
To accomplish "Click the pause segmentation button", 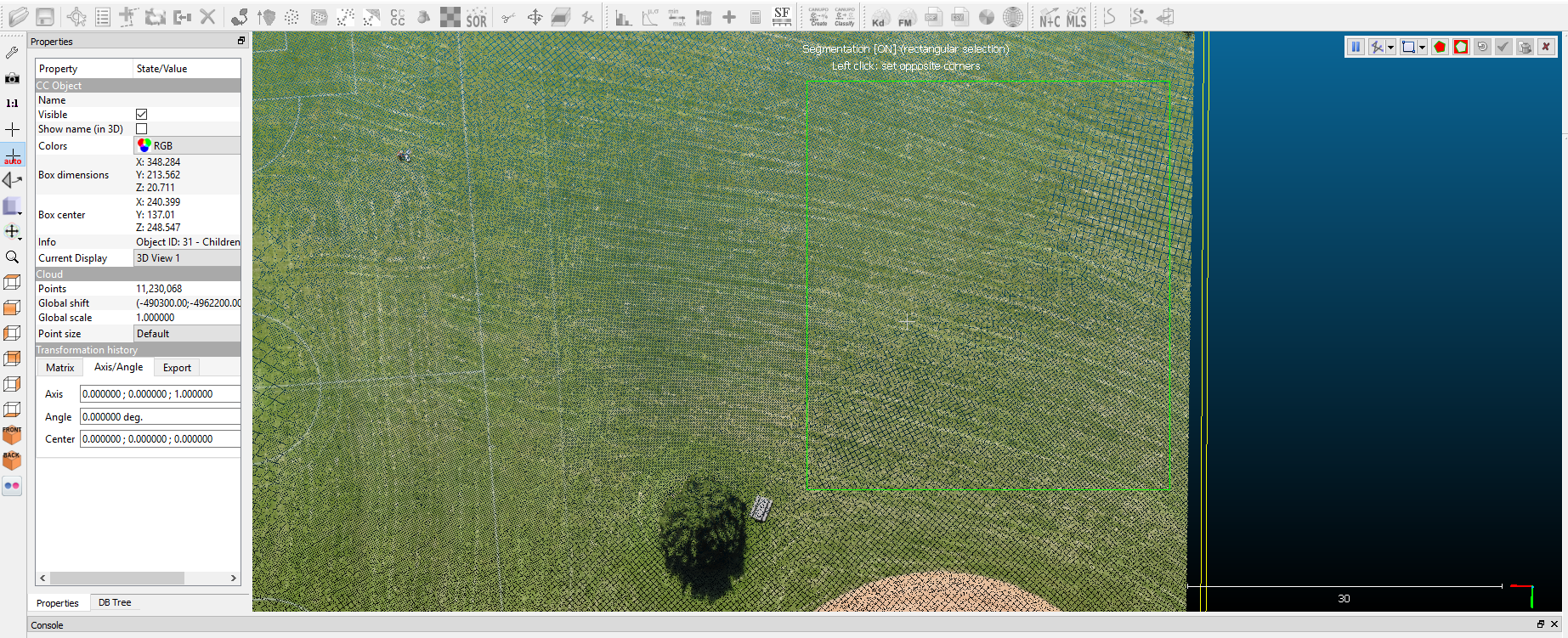I will pyautogui.click(x=1356, y=47).
